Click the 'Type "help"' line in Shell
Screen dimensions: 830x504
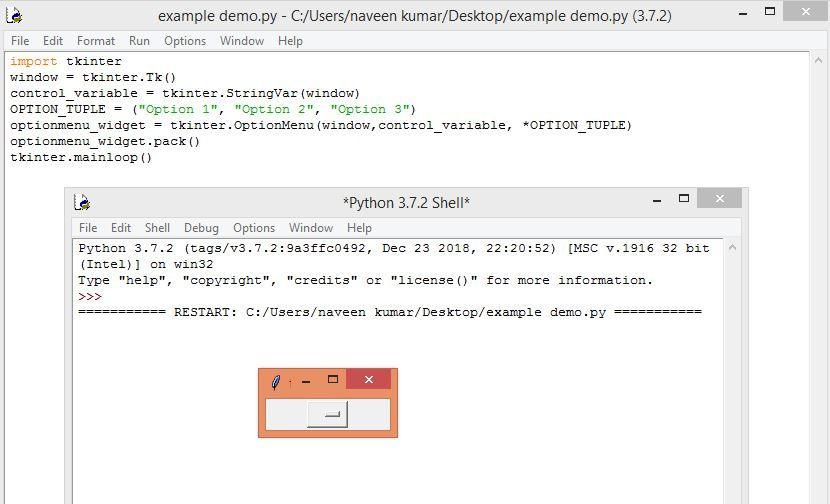[365, 280]
